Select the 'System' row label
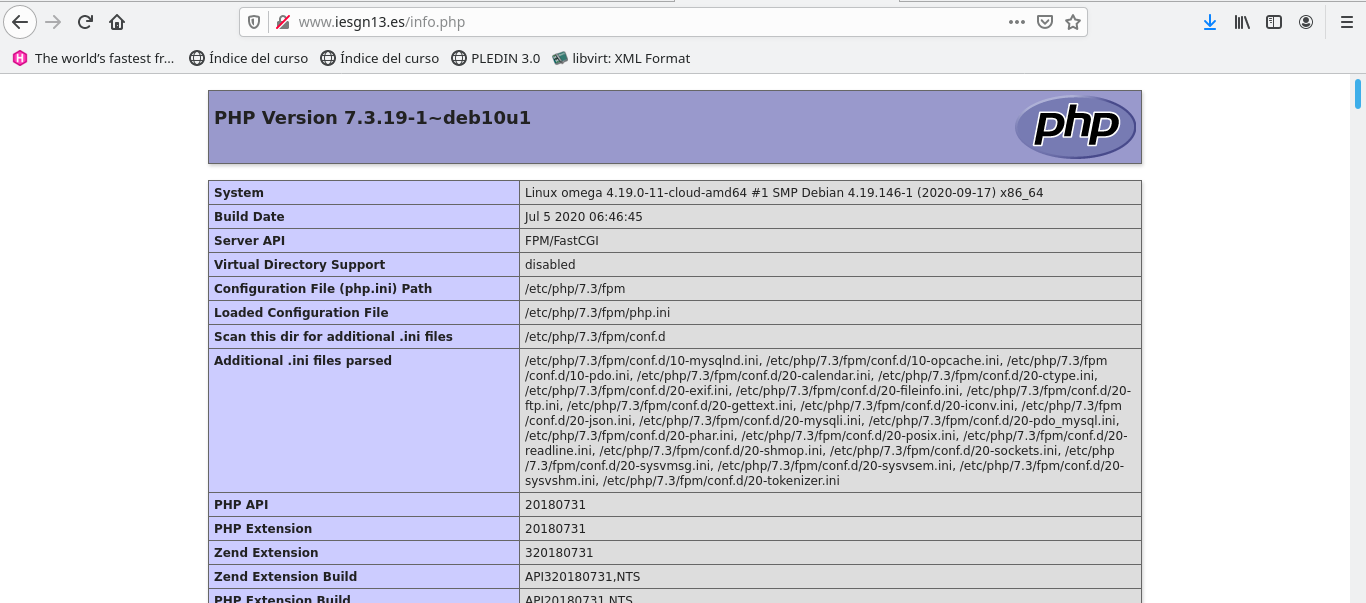Viewport: 1366px width, 603px height. (x=364, y=193)
